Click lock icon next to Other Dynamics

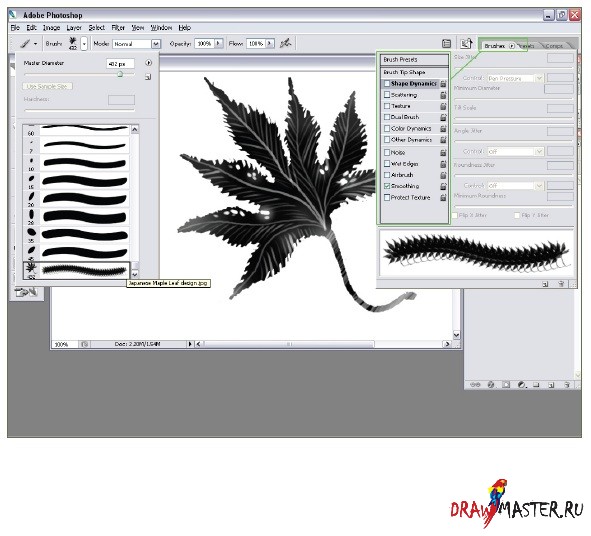pos(443,140)
